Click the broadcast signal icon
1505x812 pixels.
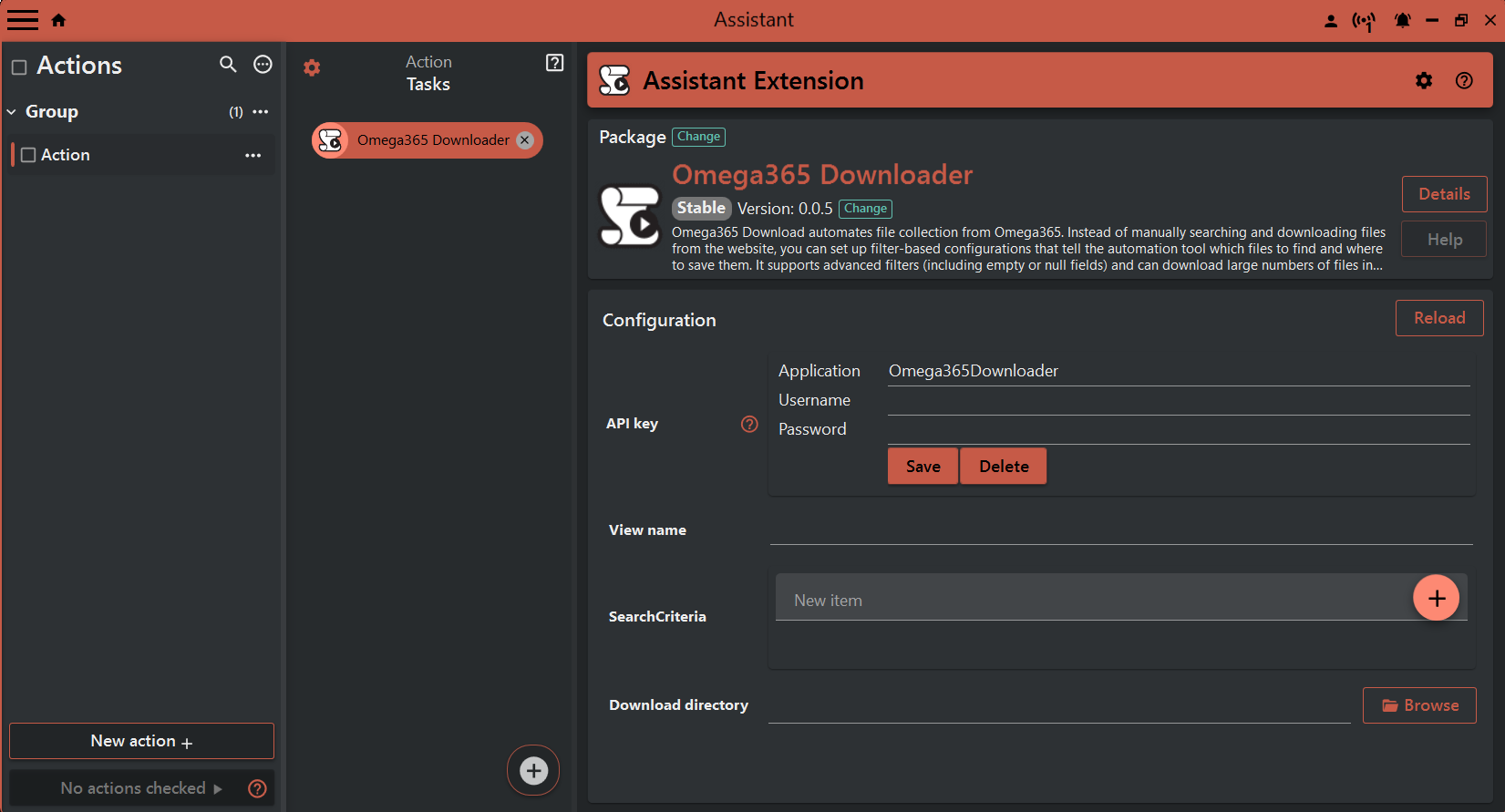pyautogui.click(x=1364, y=21)
